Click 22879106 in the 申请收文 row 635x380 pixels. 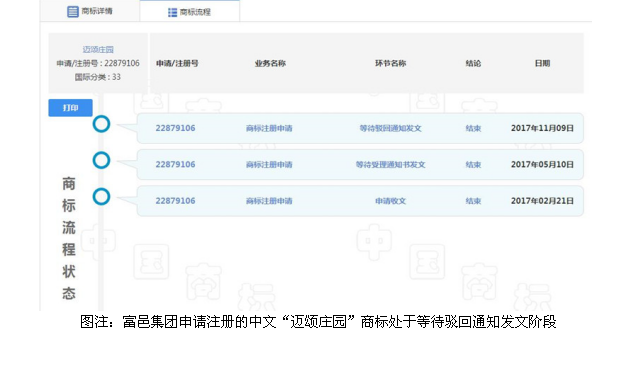(175, 201)
